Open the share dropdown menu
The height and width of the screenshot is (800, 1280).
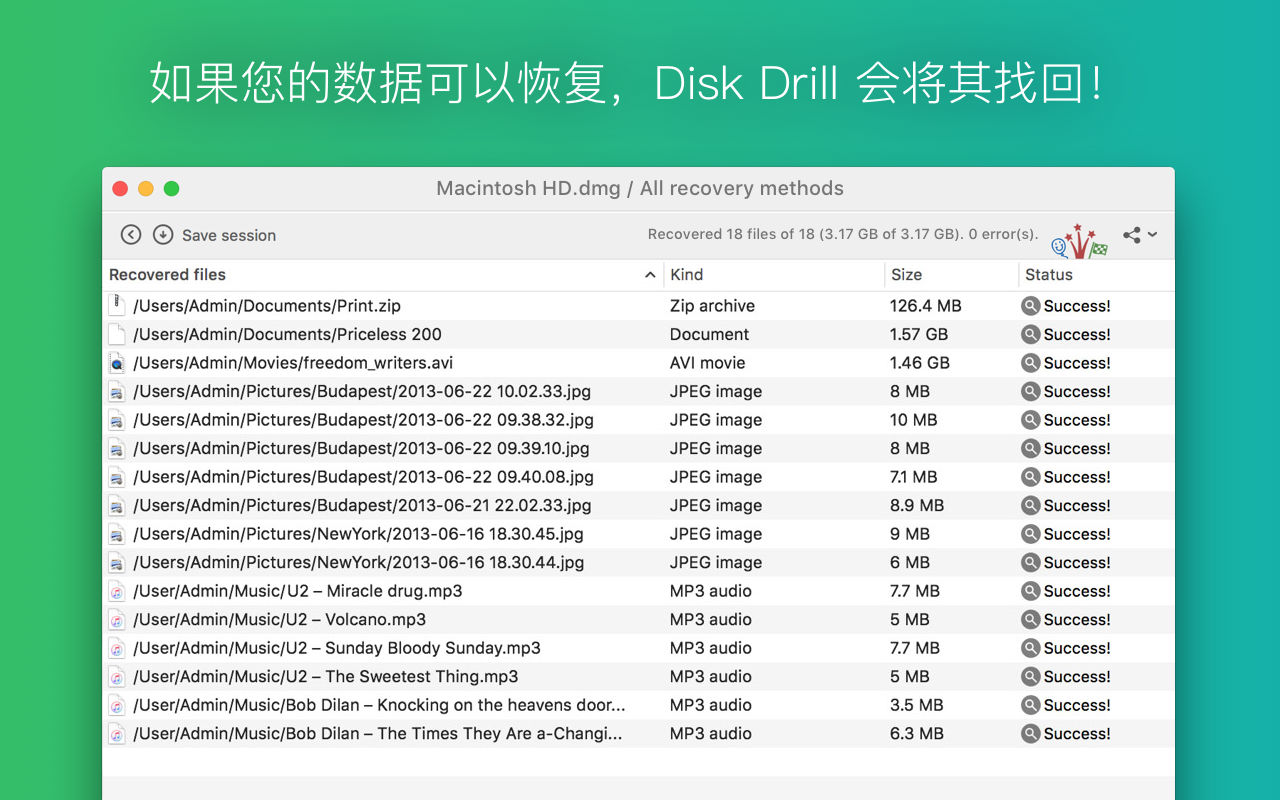point(1140,235)
